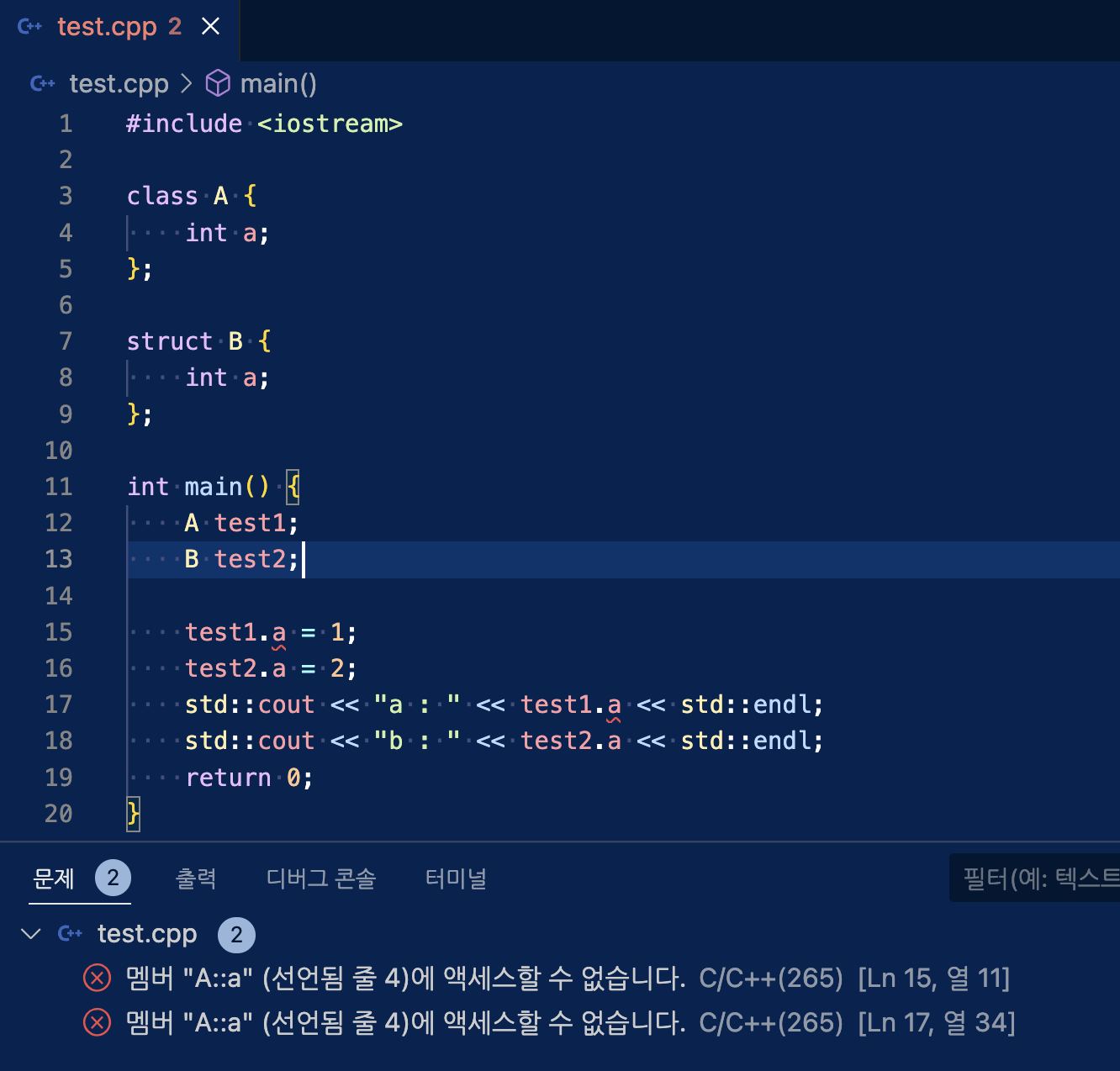Click line number 11 in the gutter
The image size is (1120, 1071).
[59, 488]
